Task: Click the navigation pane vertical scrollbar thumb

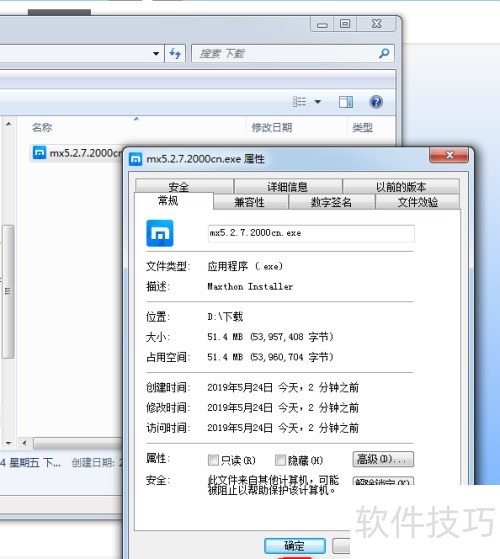Action: (x=8, y=291)
